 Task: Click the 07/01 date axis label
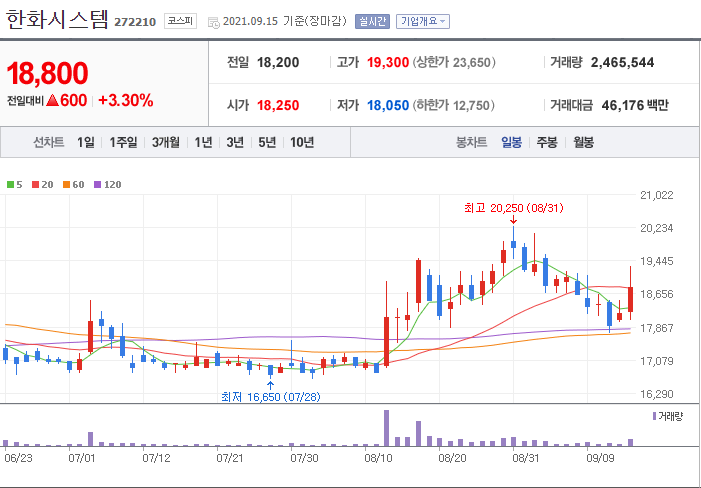coord(81,459)
